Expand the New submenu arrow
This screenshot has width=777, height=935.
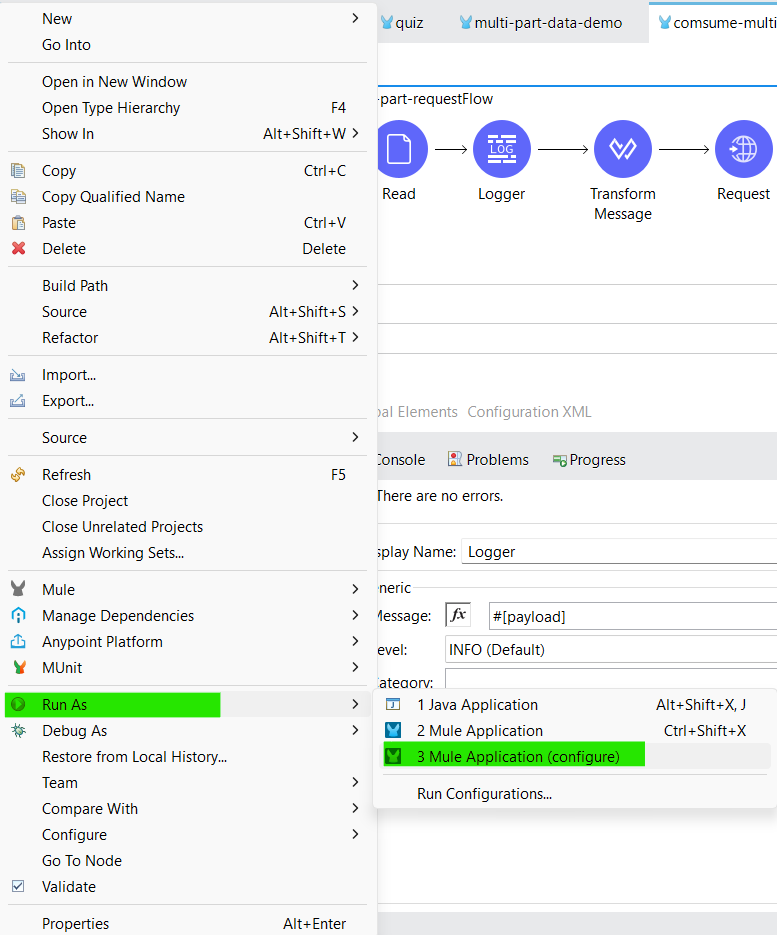click(x=355, y=18)
